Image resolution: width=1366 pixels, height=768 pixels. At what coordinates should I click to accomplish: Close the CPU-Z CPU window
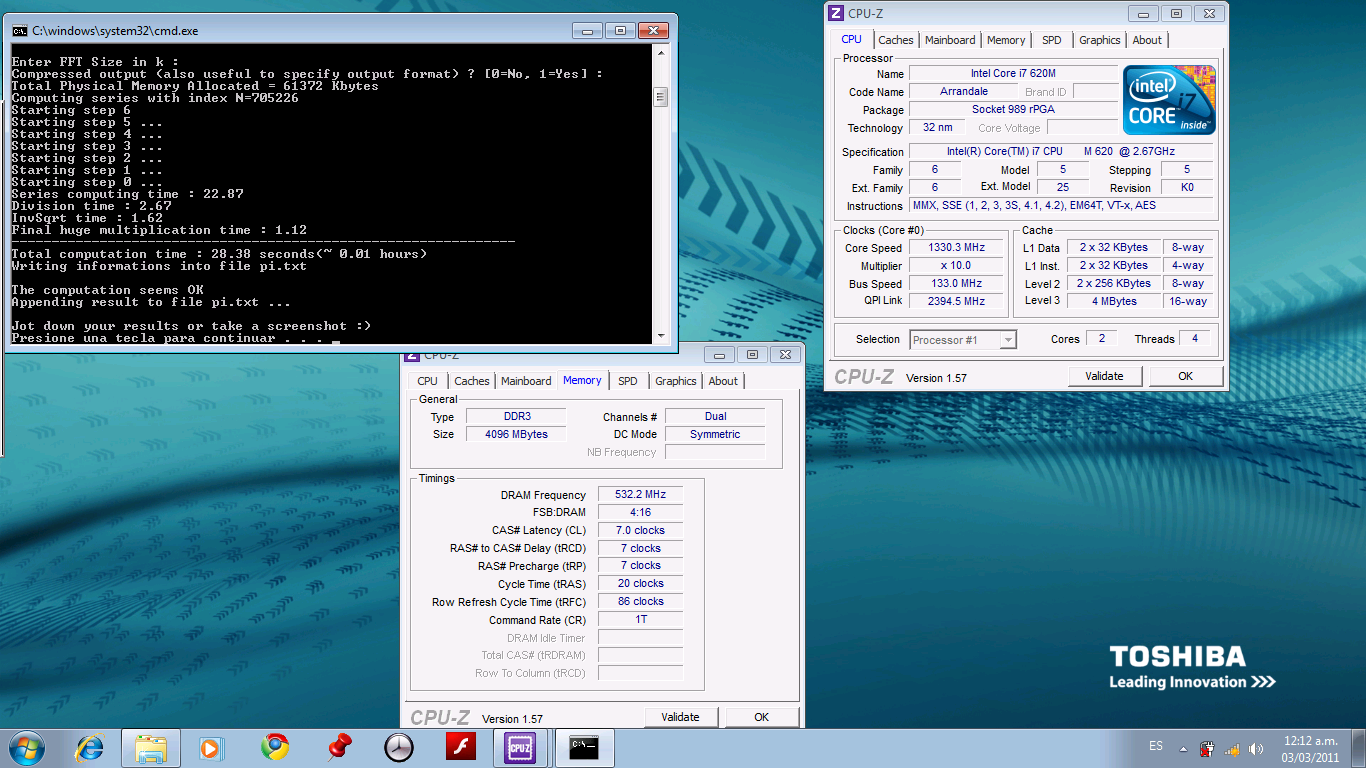tap(1209, 13)
